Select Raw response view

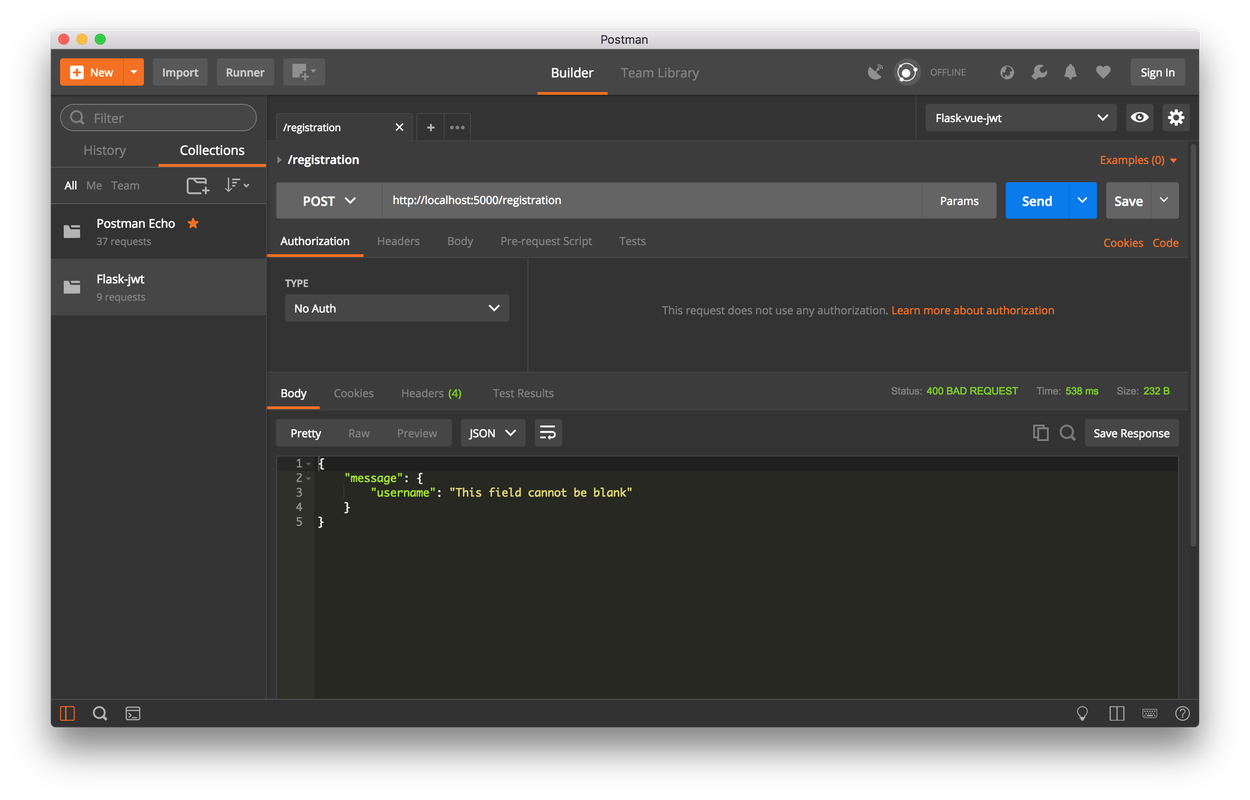coord(359,433)
